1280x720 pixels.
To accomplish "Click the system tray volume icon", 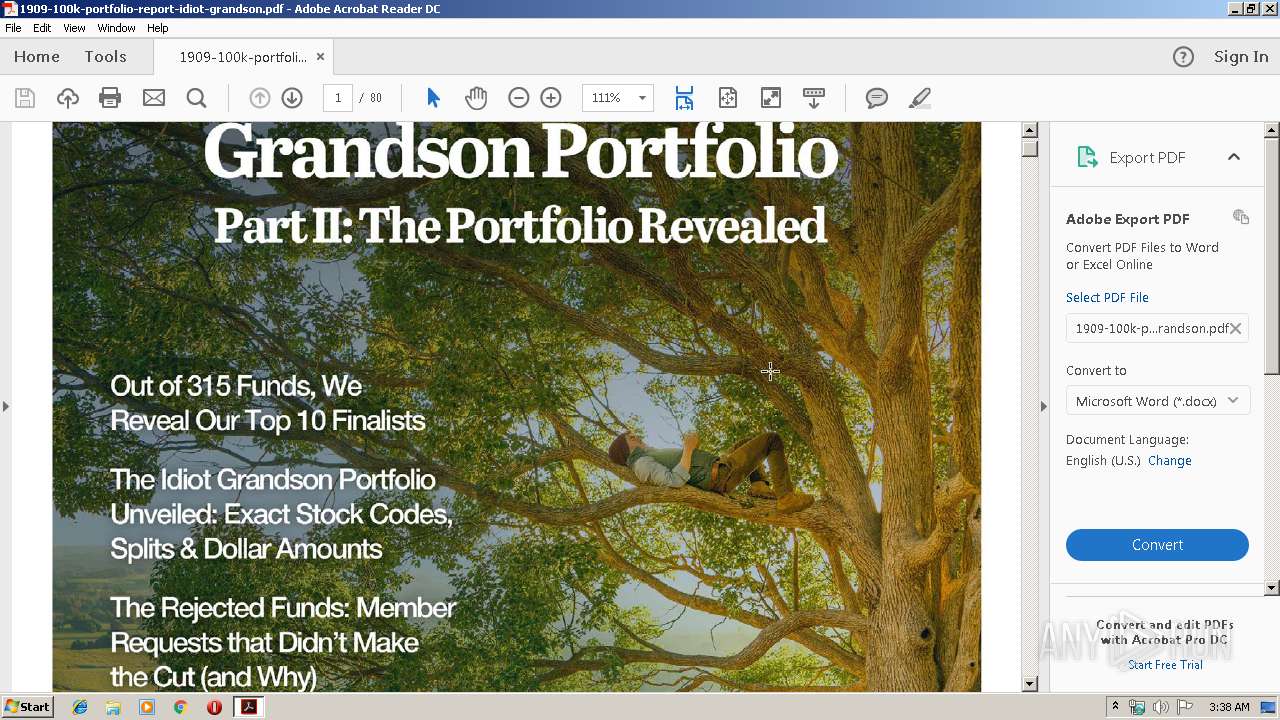I will (x=1160, y=707).
